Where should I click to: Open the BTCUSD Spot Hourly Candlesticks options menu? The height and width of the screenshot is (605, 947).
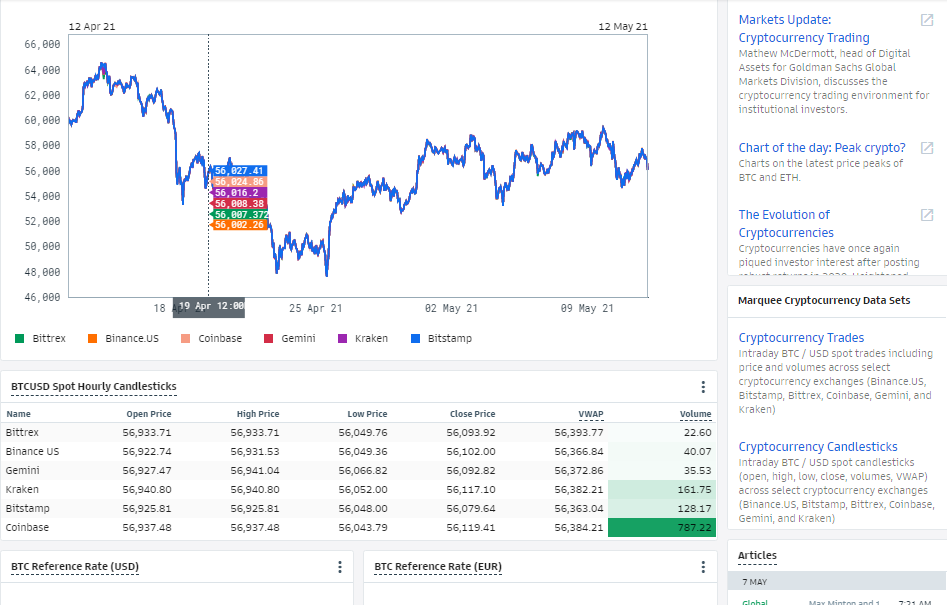[x=703, y=387]
